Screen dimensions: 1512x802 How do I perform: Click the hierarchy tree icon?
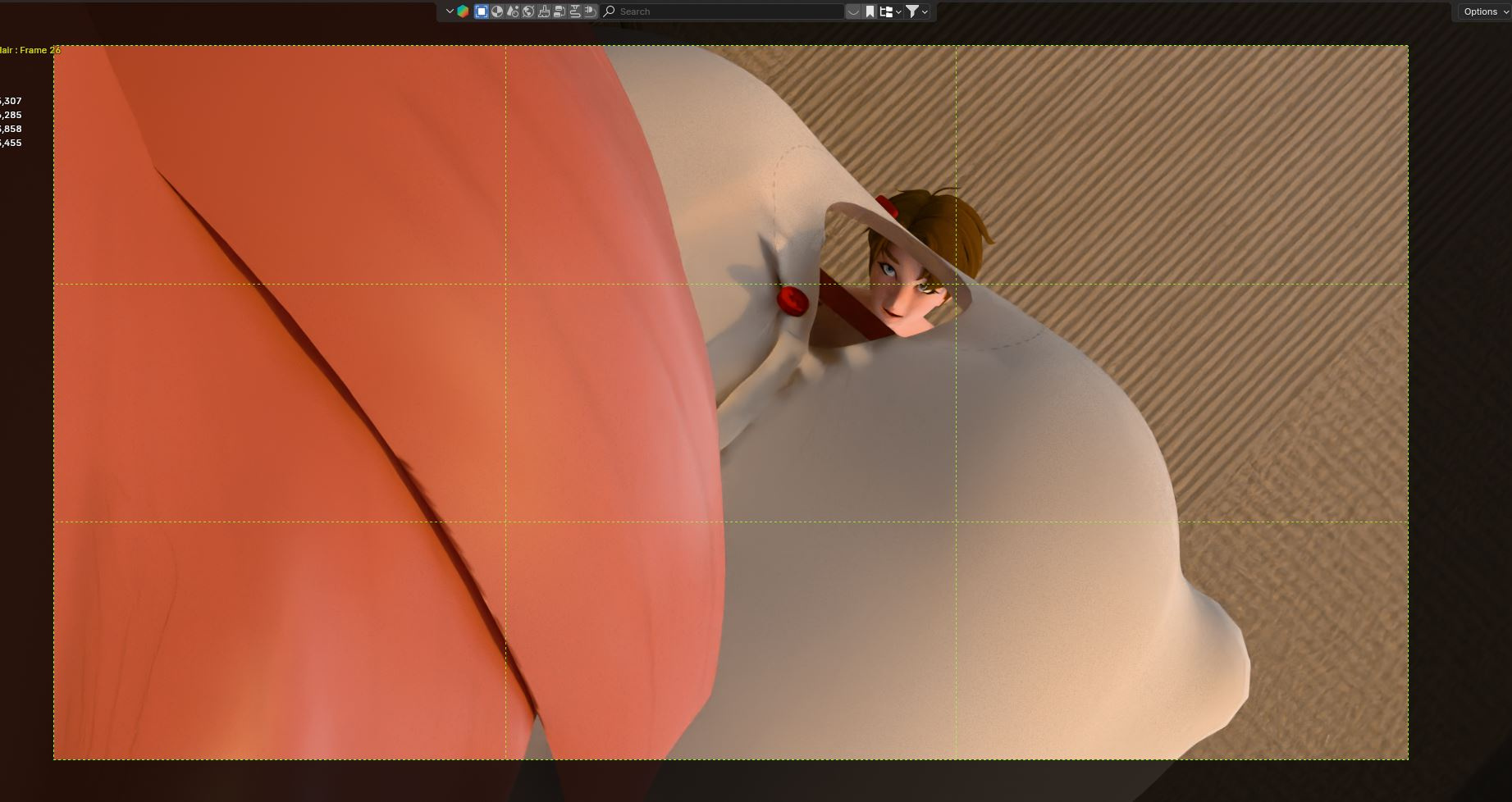point(886,11)
